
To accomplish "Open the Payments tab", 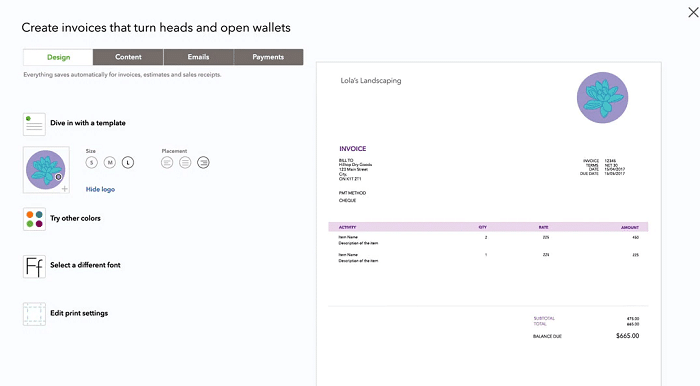I will tap(268, 57).
